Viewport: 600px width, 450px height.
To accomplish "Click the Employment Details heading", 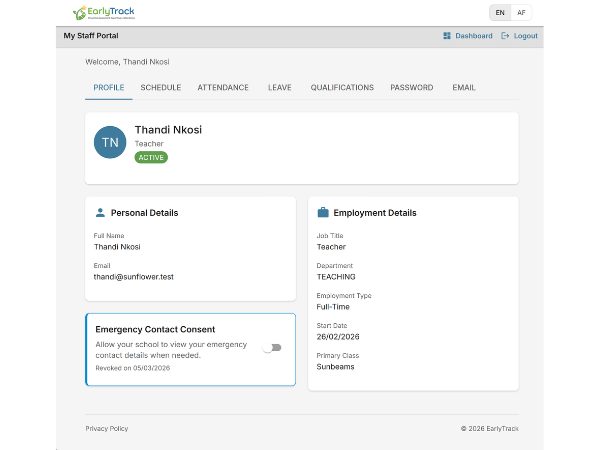I will 375,213.
